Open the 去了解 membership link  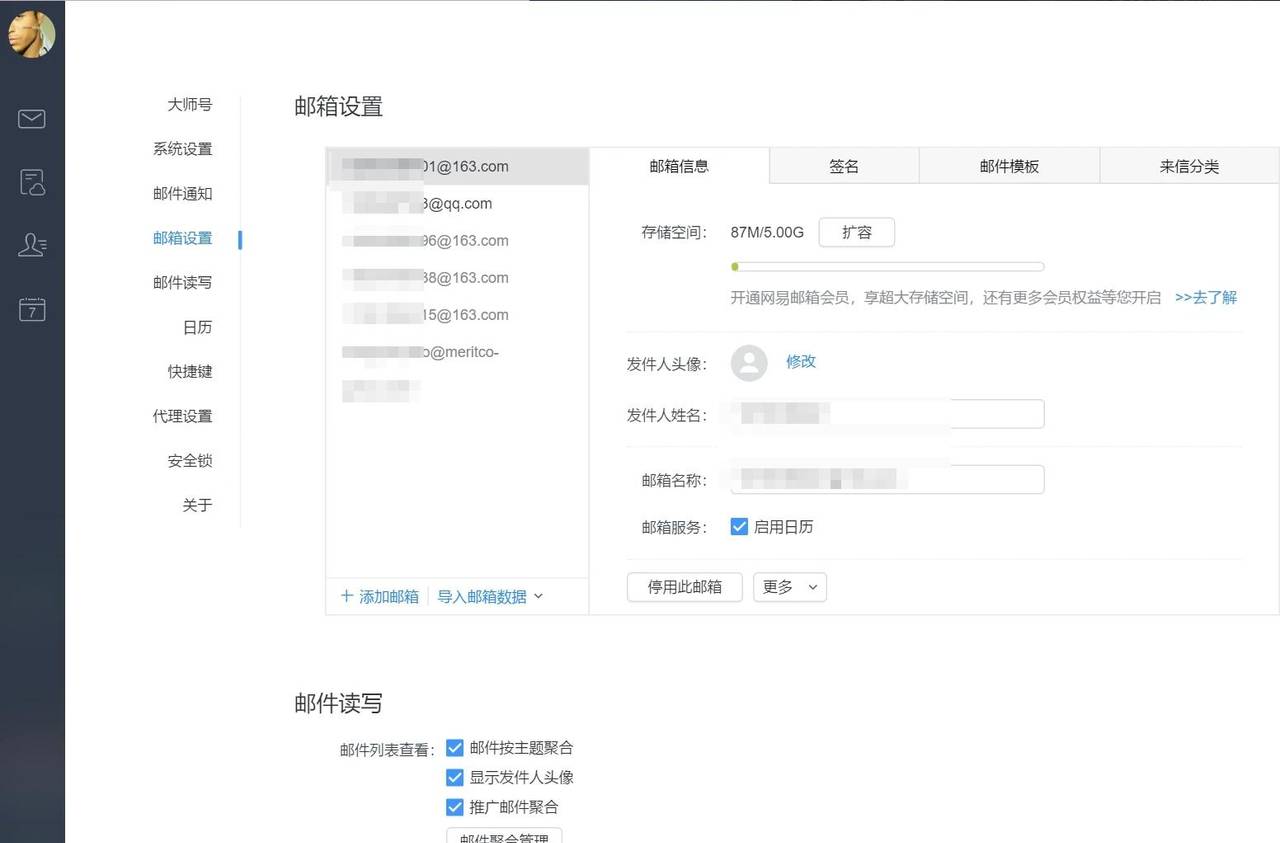click(1205, 297)
